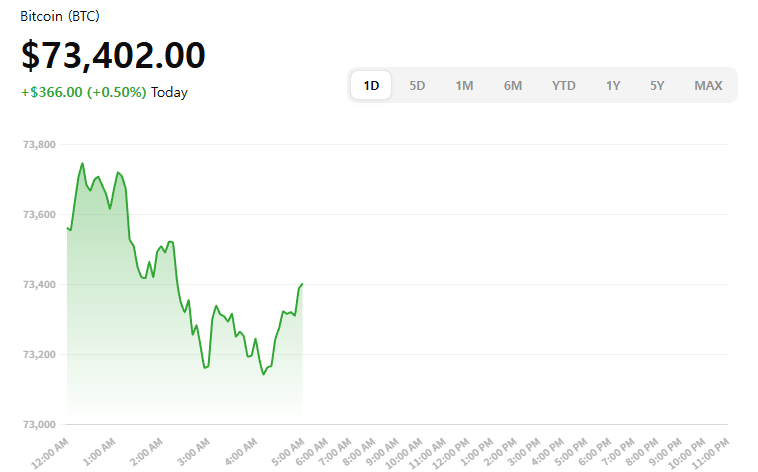
Task: Click the $73,402.00 price value
Action: pos(113,55)
